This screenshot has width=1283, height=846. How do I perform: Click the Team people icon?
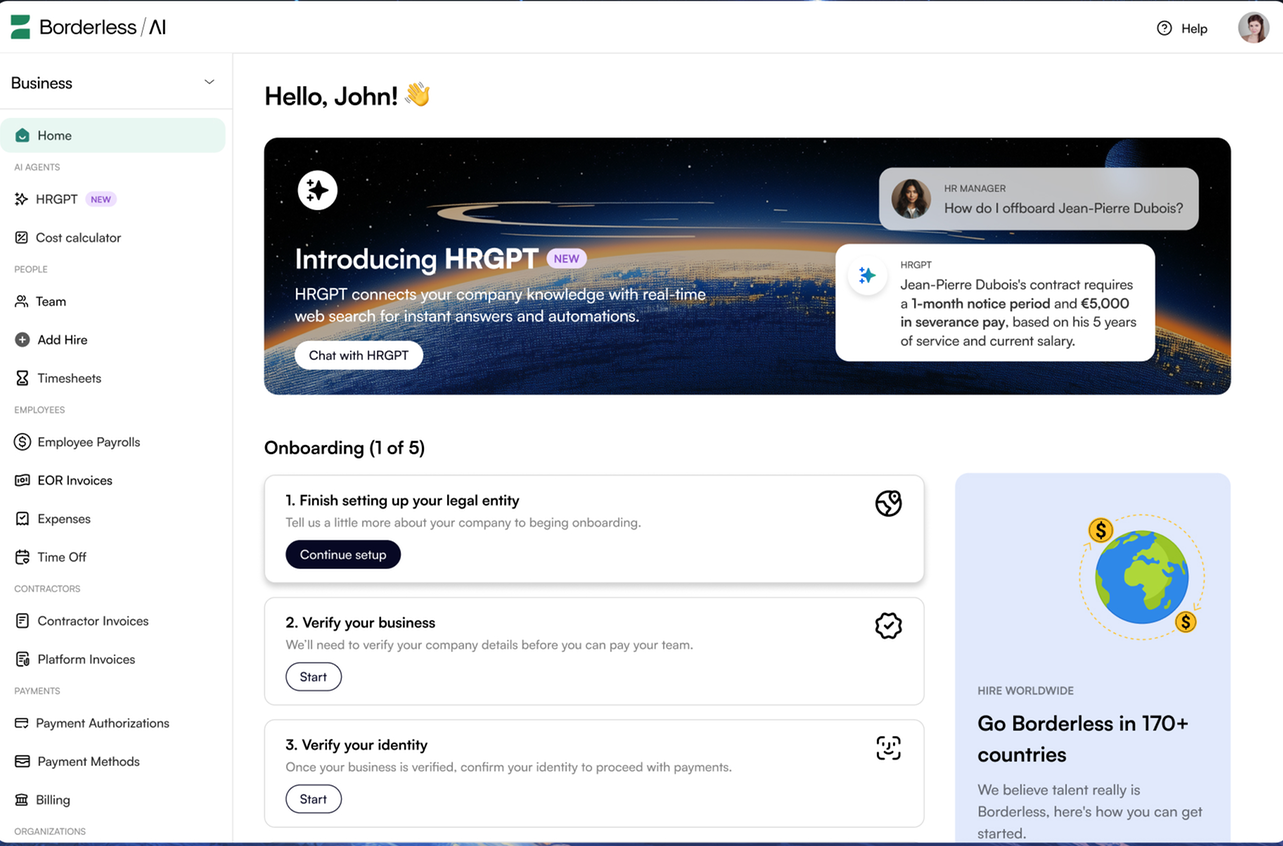coord(22,301)
